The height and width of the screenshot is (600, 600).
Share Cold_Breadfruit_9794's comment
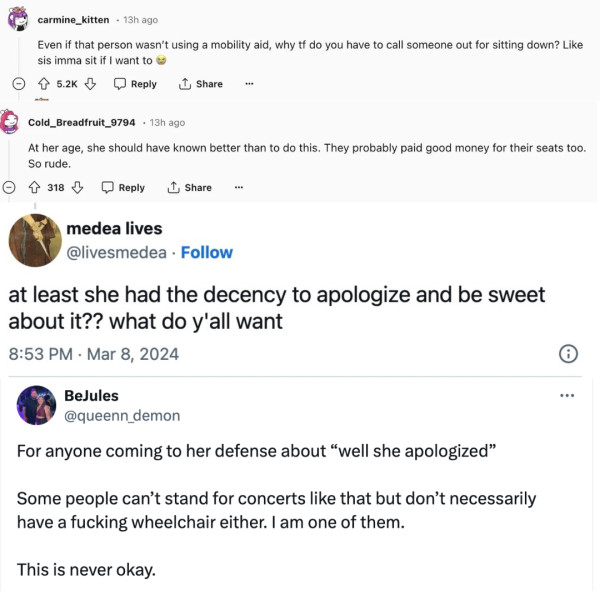(189, 187)
